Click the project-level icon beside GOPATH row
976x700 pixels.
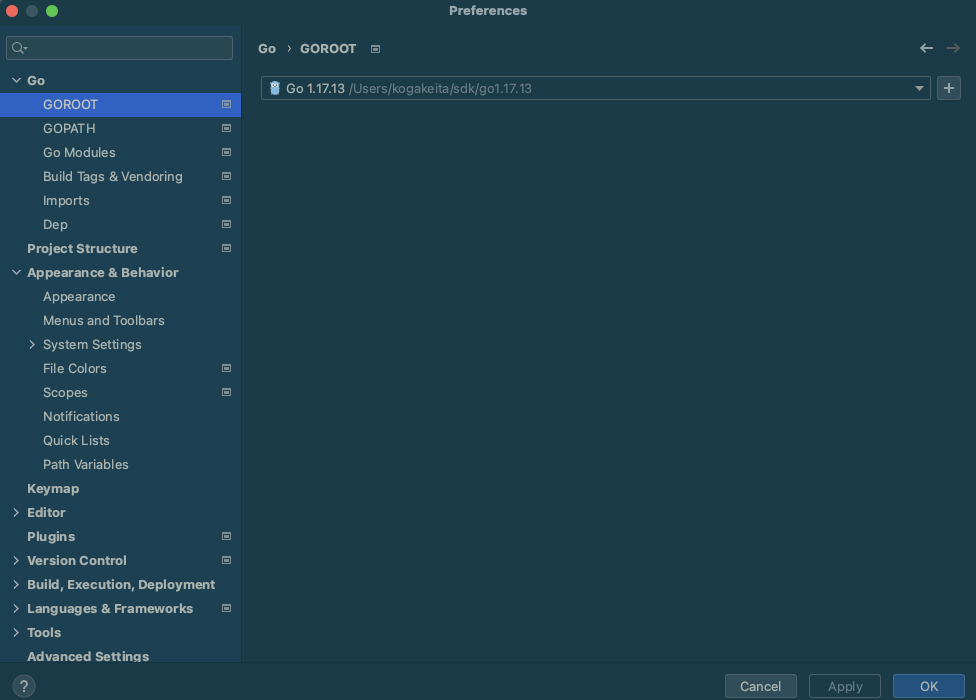click(227, 128)
